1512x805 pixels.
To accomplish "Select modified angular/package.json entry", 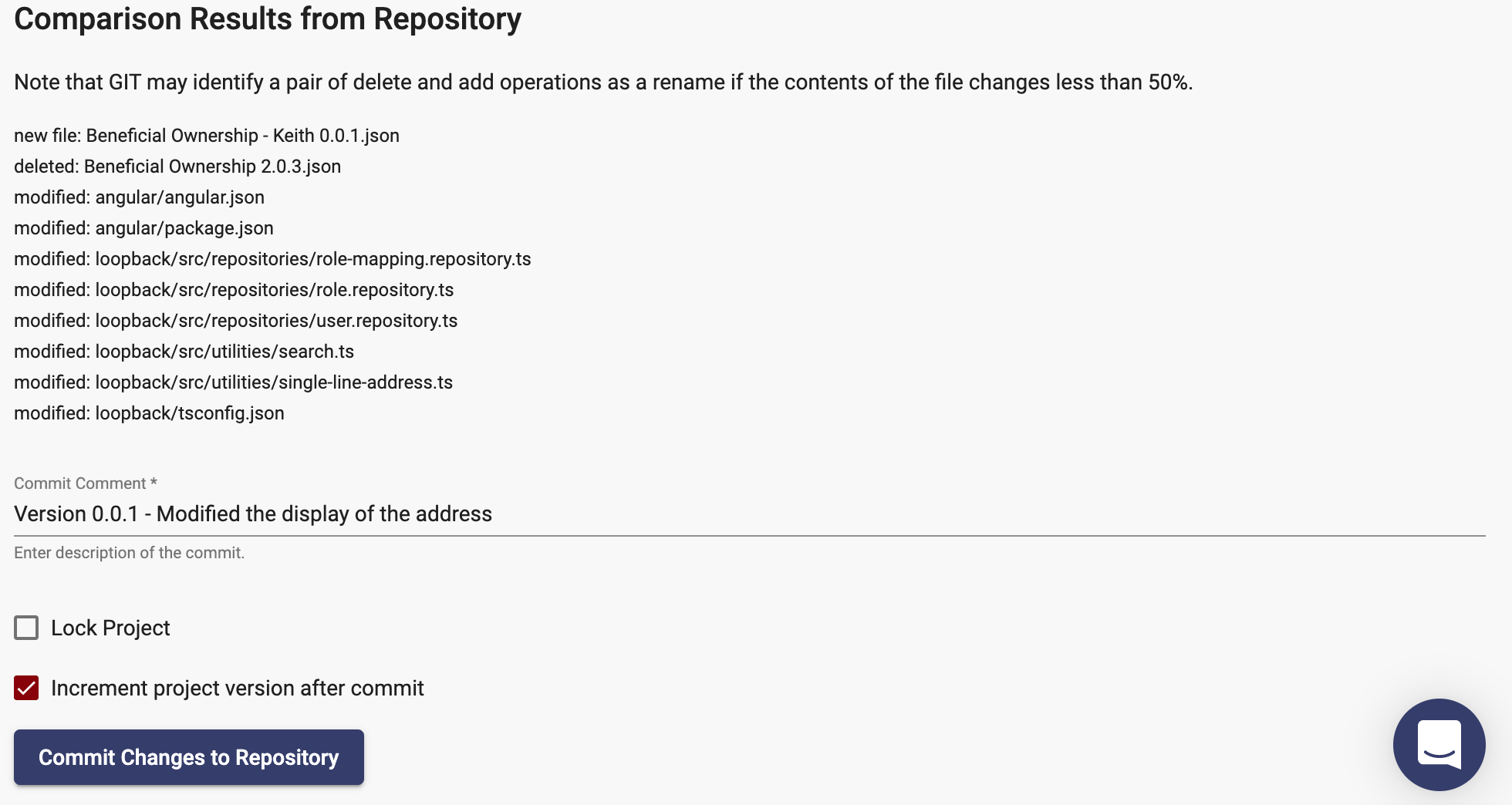I will (143, 228).
